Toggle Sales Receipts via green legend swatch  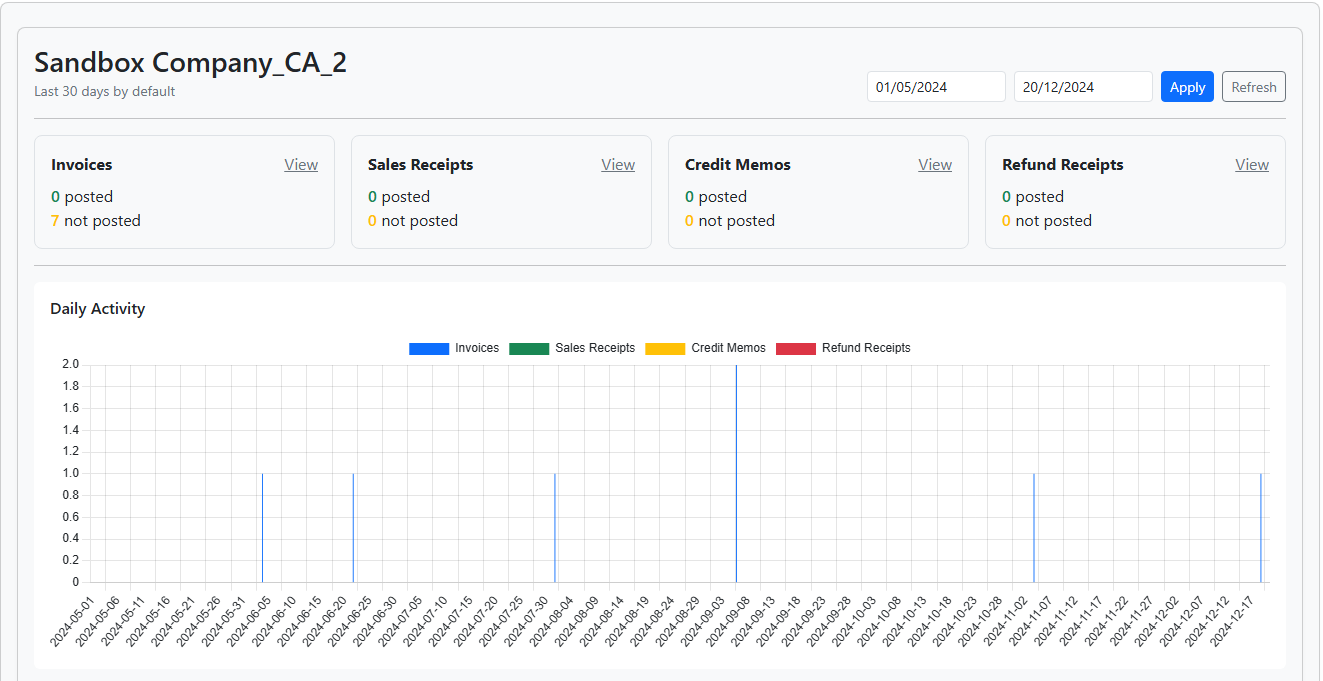point(529,348)
